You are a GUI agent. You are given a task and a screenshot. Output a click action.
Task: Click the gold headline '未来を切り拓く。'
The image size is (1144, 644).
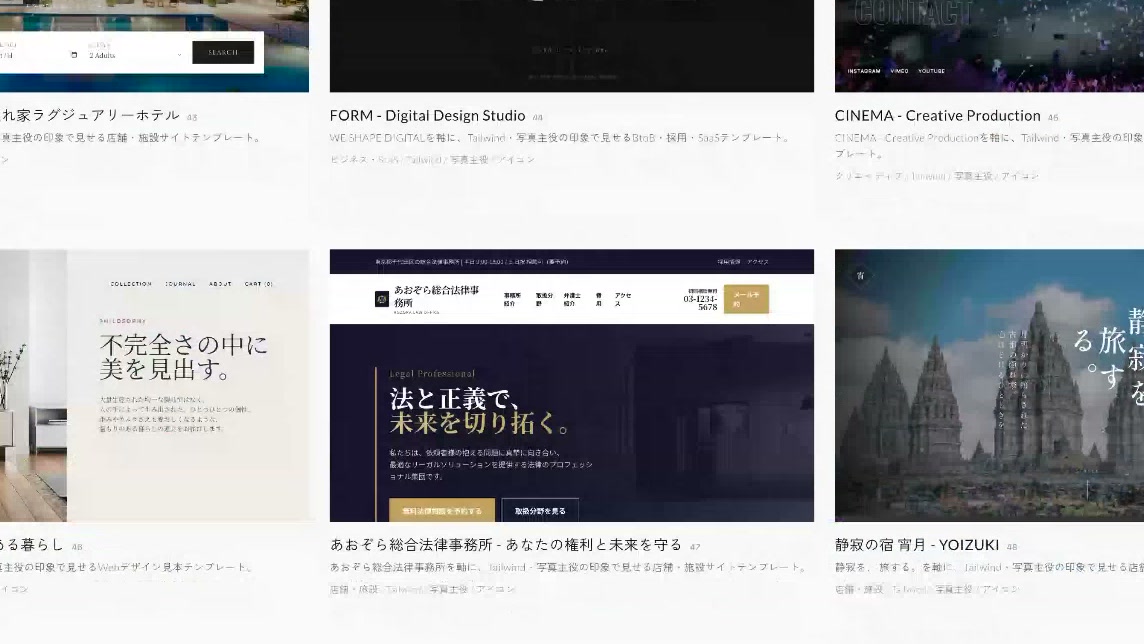[479, 423]
